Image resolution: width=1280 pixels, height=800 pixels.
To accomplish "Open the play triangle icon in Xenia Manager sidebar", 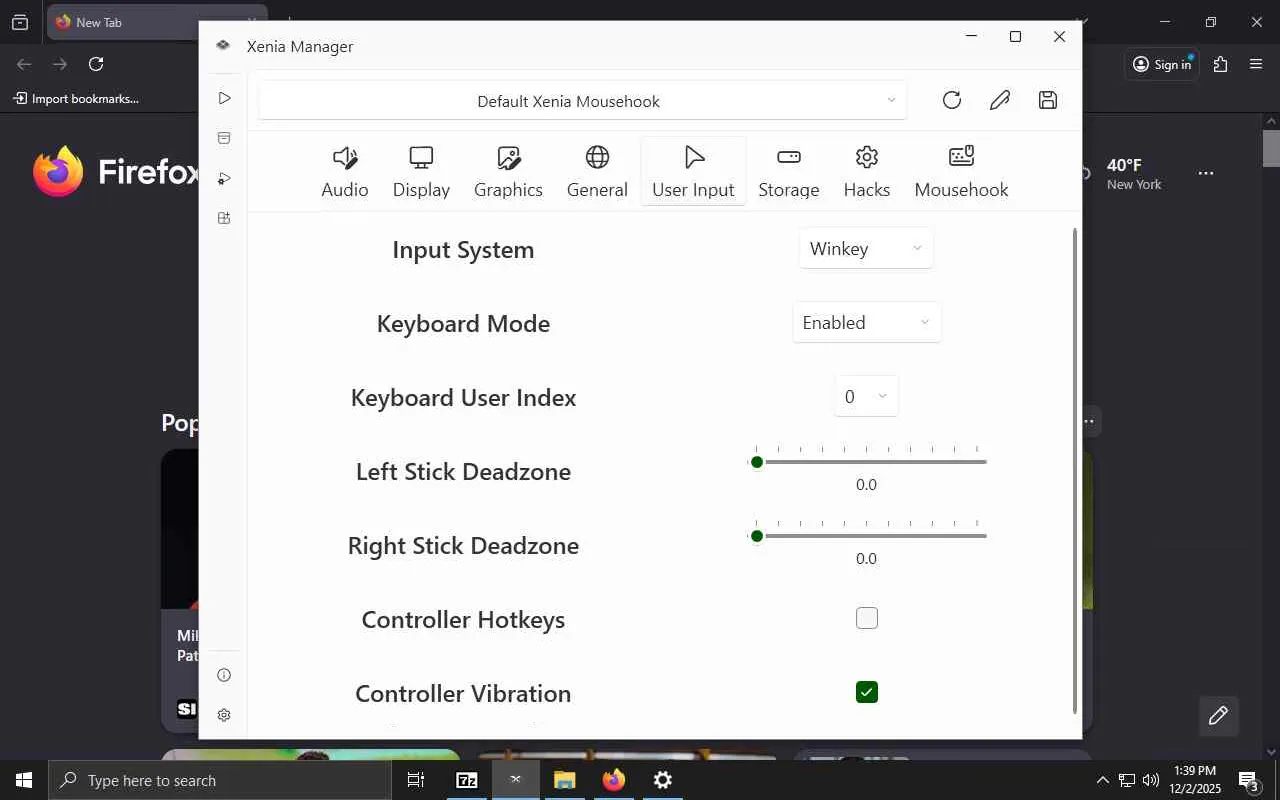I will [224, 98].
